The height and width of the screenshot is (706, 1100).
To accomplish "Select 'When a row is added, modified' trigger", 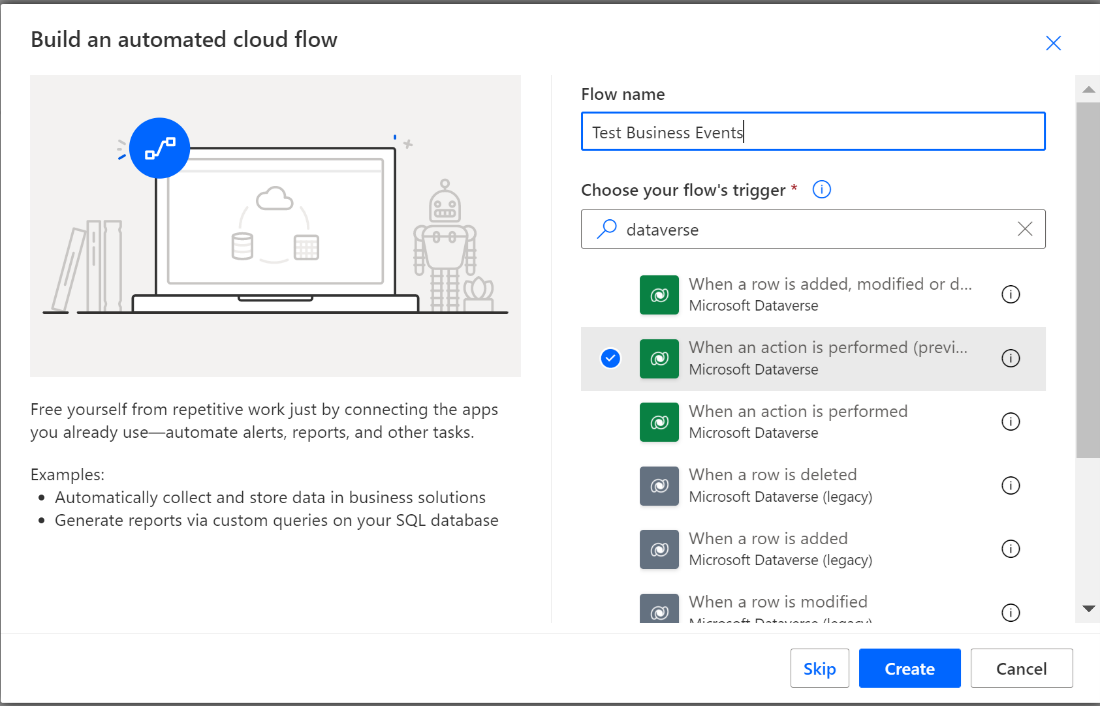I will pyautogui.click(x=829, y=294).
